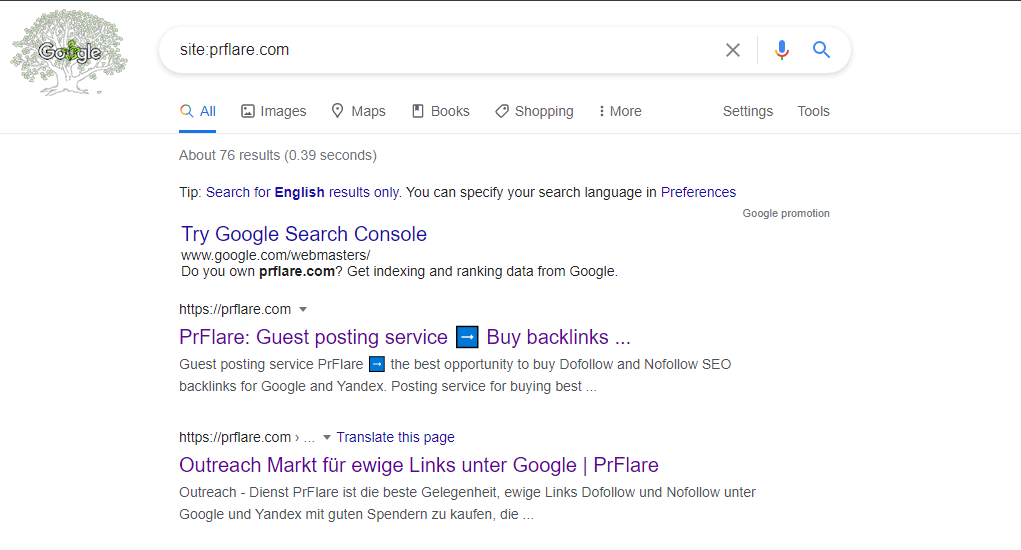Switch to the Maps tab
1021x550 pixels.
pyautogui.click(x=358, y=111)
